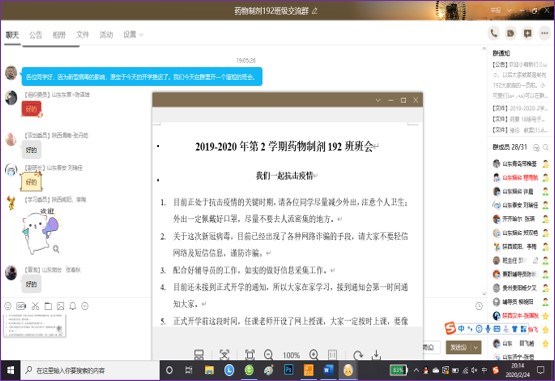Select the scissors screenshot tool

click(x=35, y=306)
